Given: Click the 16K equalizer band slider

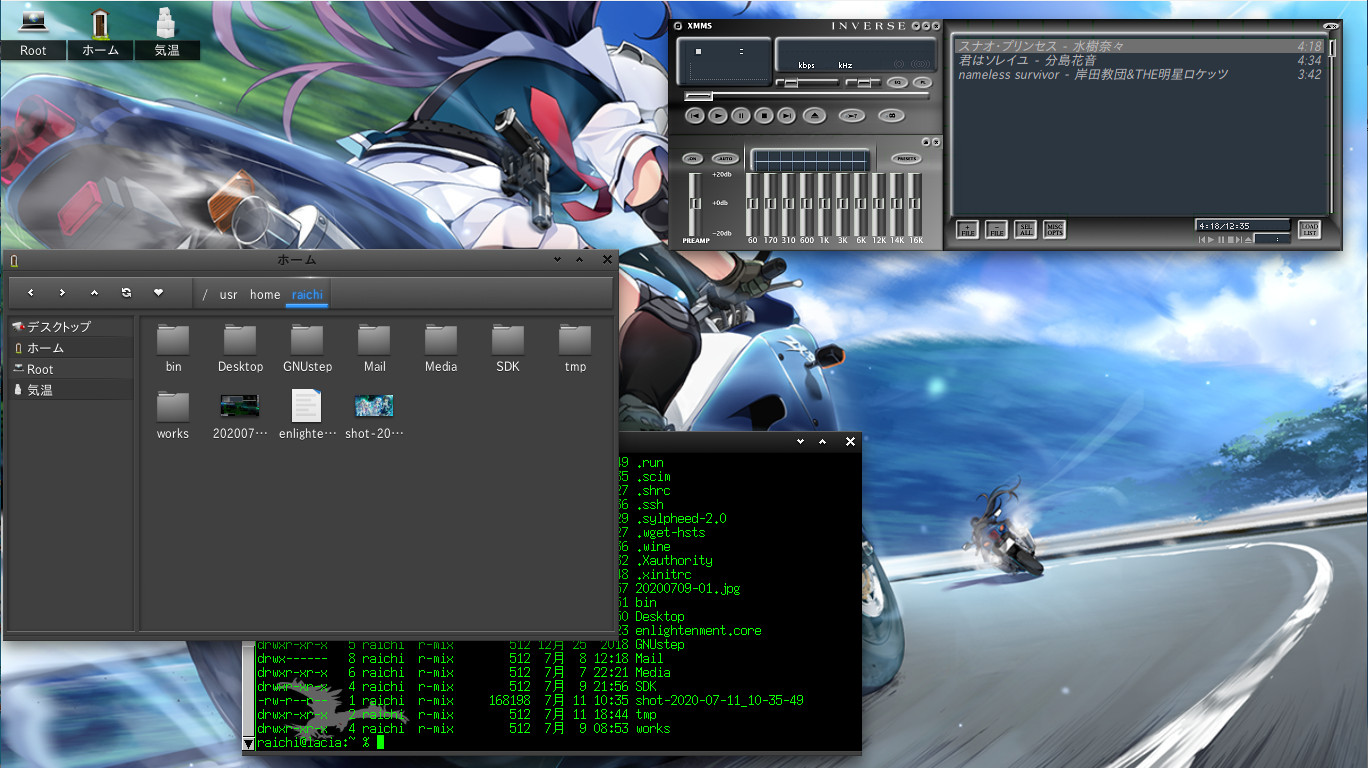Looking at the screenshot, I should (916, 204).
